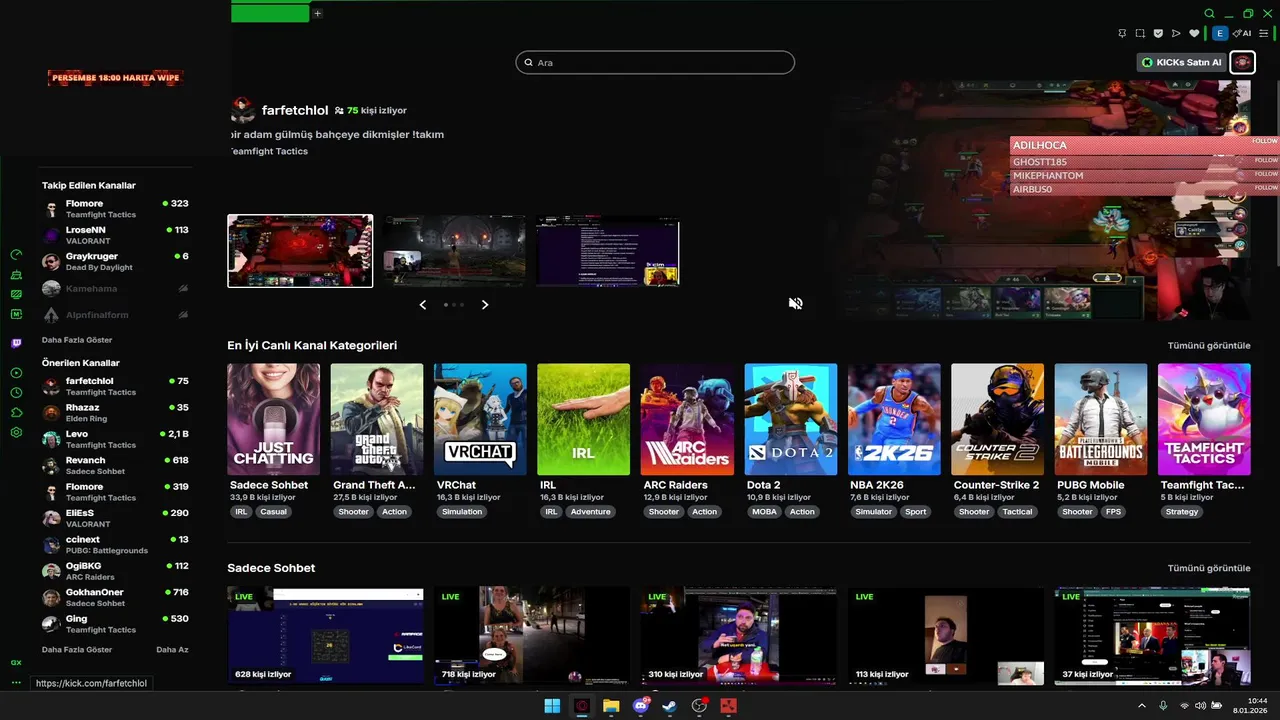
Task: Click the Strategy tag under Teamfight Tactics
Action: [x=1181, y=512]
